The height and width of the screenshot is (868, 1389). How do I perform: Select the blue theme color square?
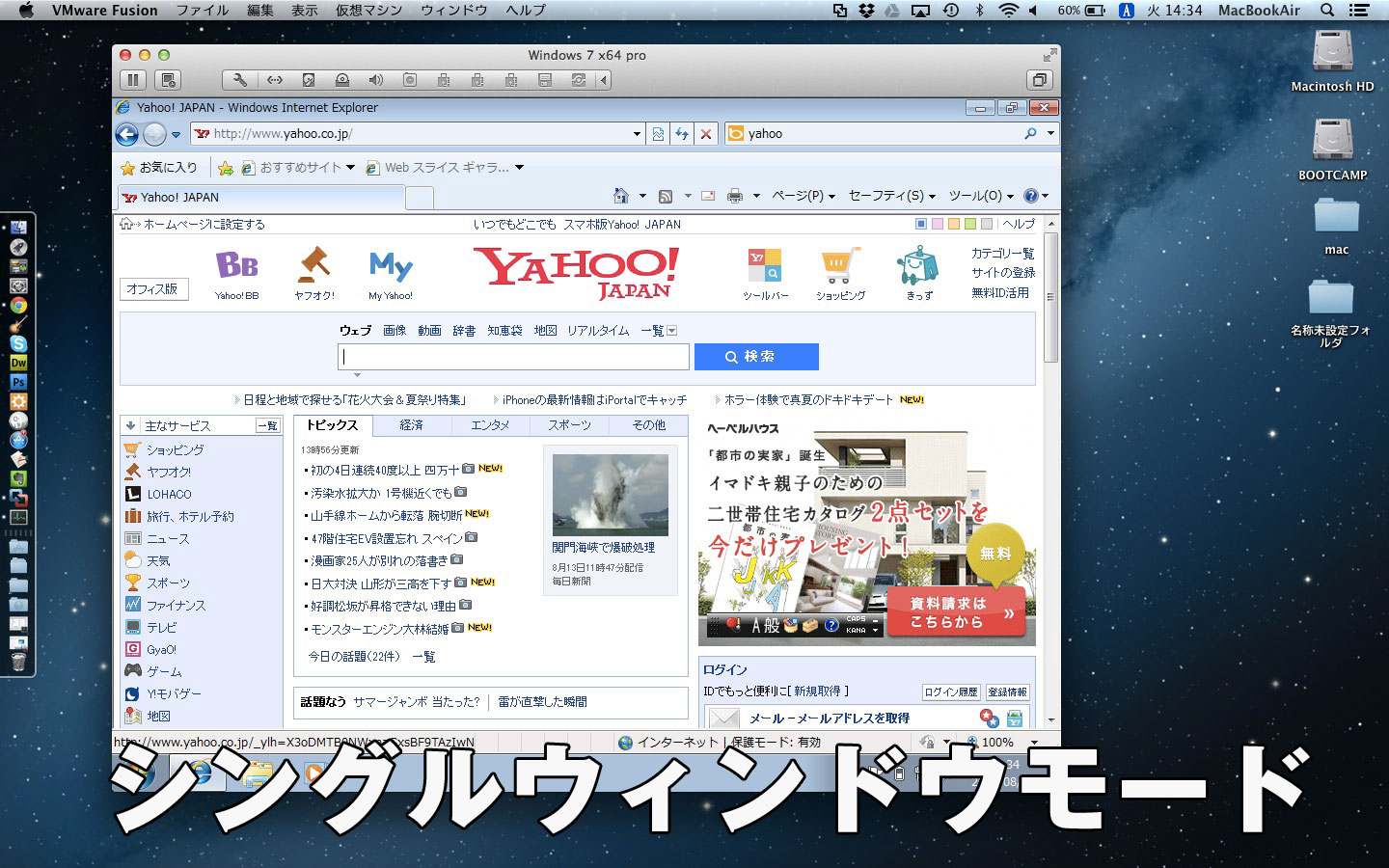coord(921,225)
